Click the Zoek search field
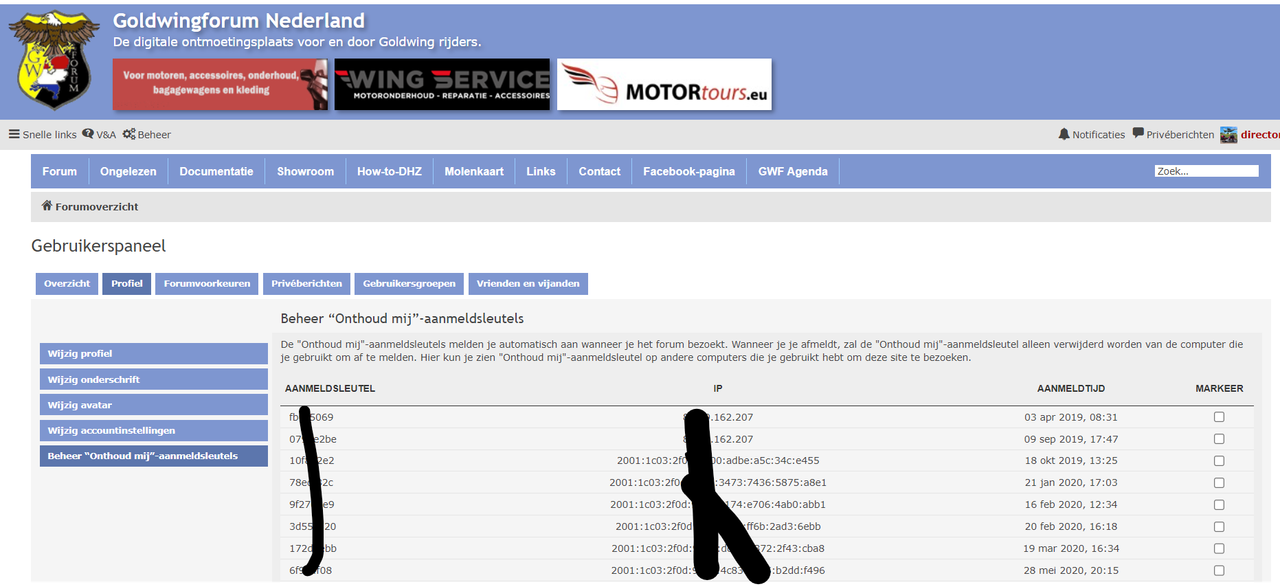Viewport: 1280px width, 585px height. [1206, 171]
